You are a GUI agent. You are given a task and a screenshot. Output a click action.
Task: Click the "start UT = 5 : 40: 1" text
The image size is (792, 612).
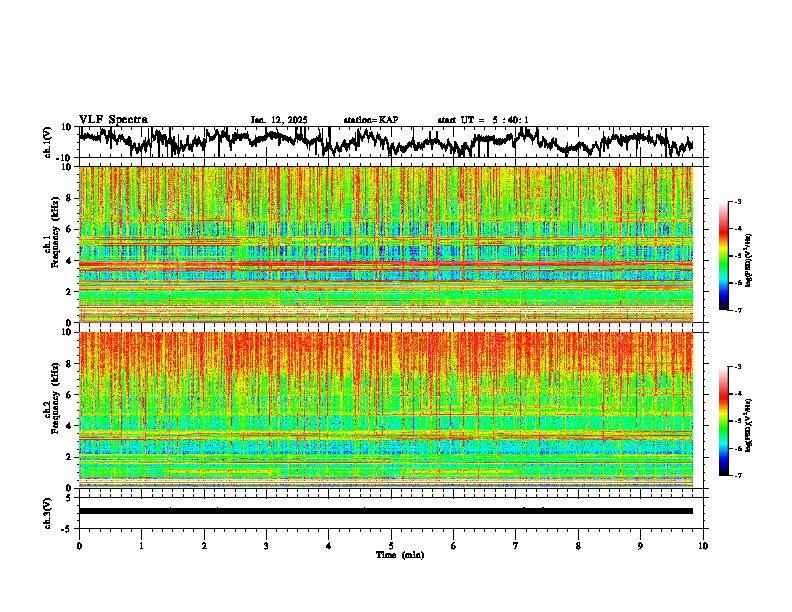[483, 120]
